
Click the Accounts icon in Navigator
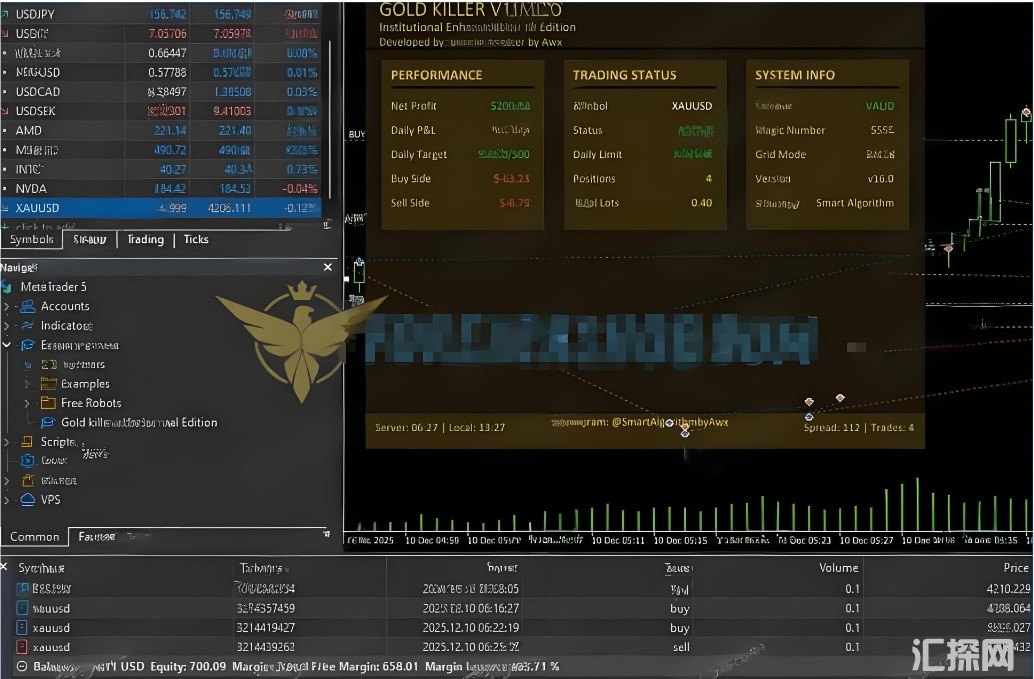point(27,307)
